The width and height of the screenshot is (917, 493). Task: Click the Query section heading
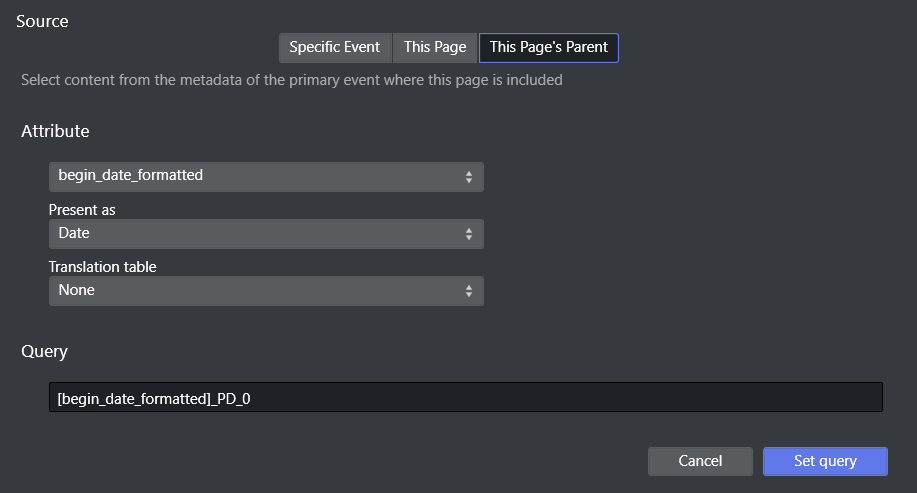[x=44, y=351]
